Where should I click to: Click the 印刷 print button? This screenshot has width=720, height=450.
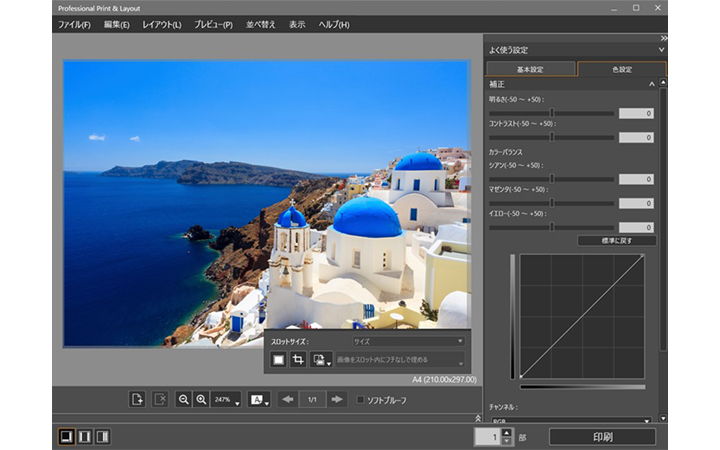[x=602, y=436]
